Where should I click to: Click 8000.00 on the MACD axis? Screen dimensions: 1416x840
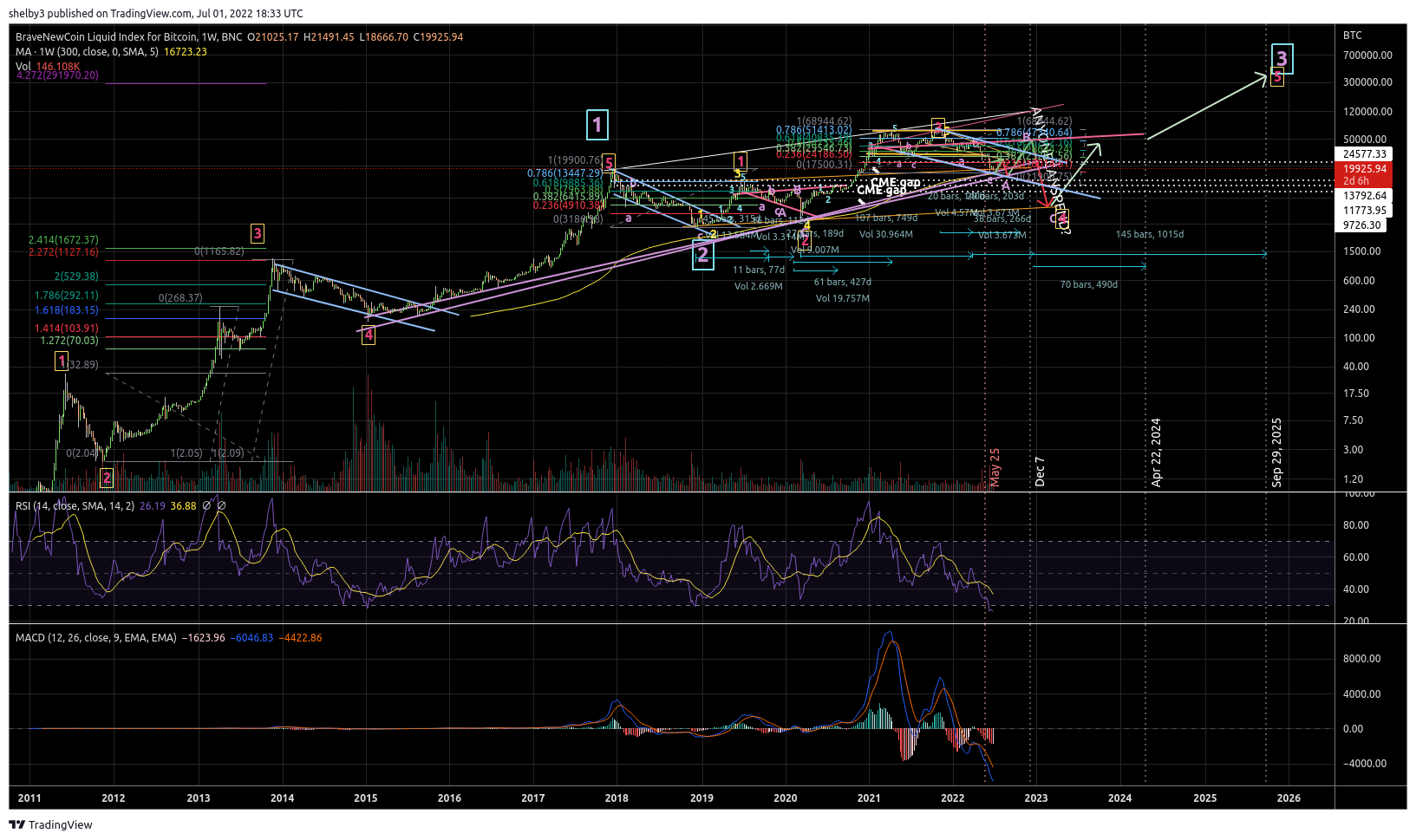1361,659
